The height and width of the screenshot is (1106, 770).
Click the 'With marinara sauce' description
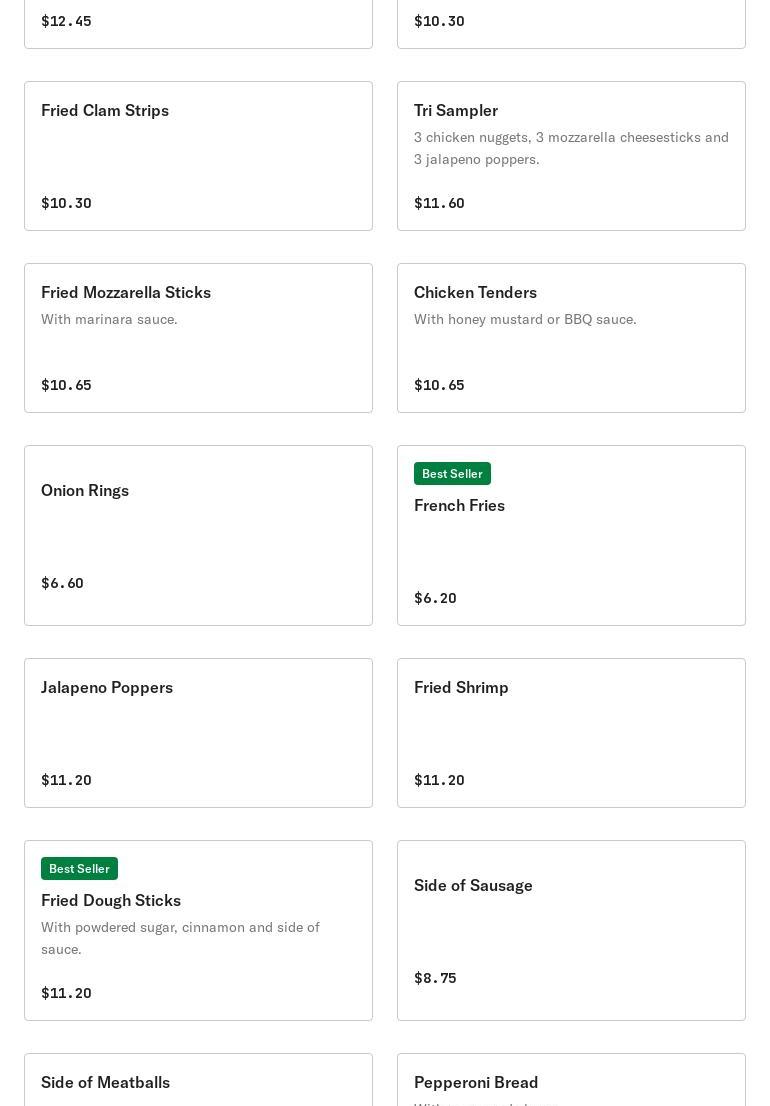(x=109, y=319)
